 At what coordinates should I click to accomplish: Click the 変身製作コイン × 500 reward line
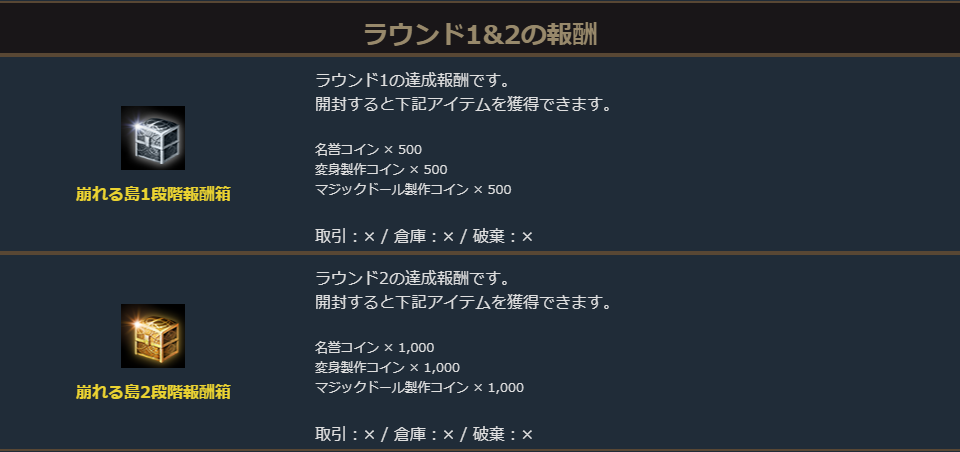coord(381,169)
